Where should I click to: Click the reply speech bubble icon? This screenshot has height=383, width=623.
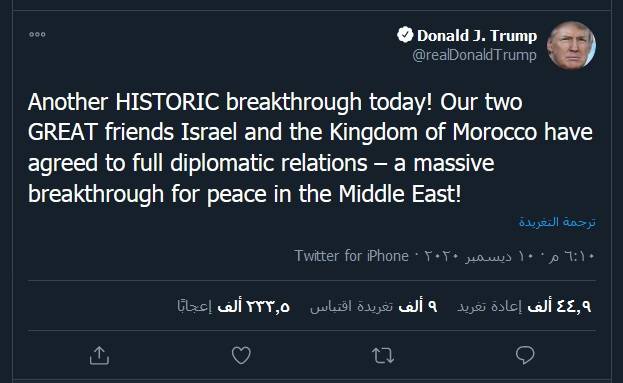(x=525, y=355)
